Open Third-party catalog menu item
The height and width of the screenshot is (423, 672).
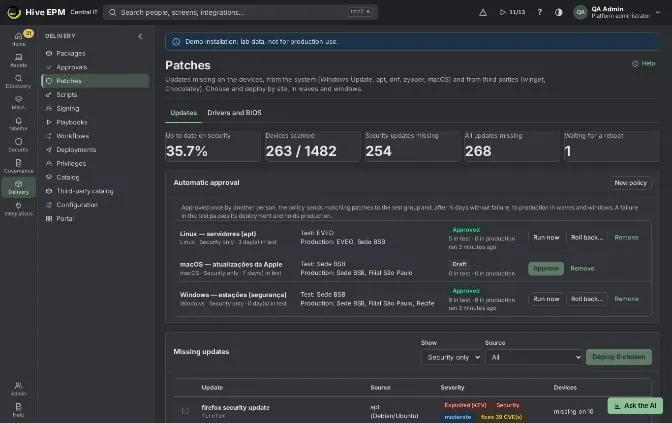[95, 191]
